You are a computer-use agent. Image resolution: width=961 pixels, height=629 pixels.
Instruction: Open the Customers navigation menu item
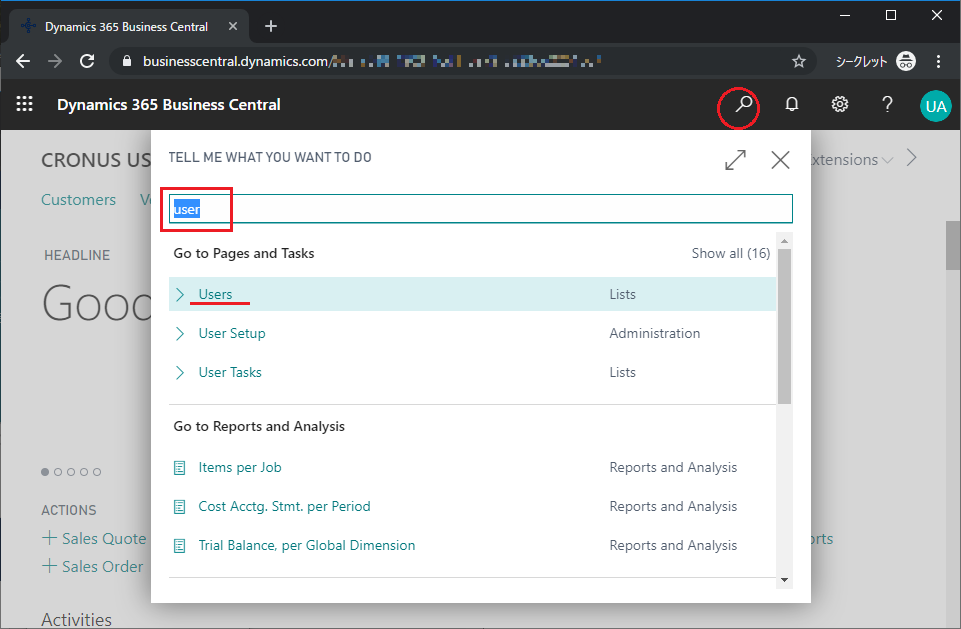78,200
